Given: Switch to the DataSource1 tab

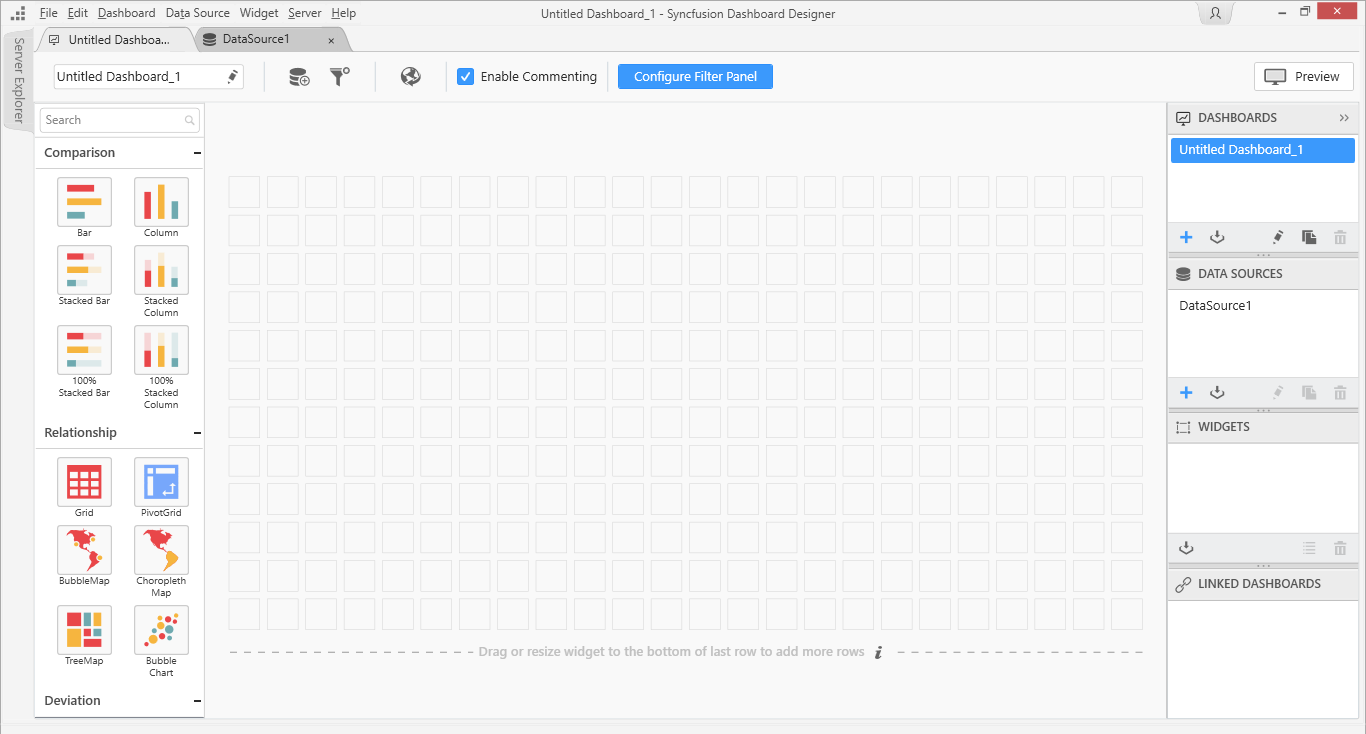Looking at the screenshot, I should point(256,39).
